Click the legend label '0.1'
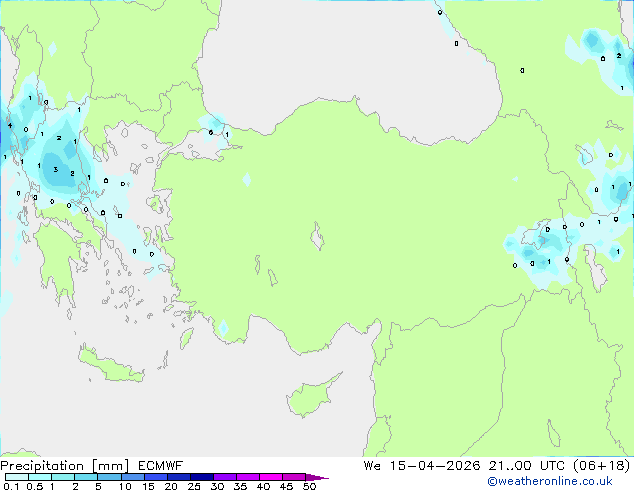Viewport: 634px width, 490px height. [11, 486]
